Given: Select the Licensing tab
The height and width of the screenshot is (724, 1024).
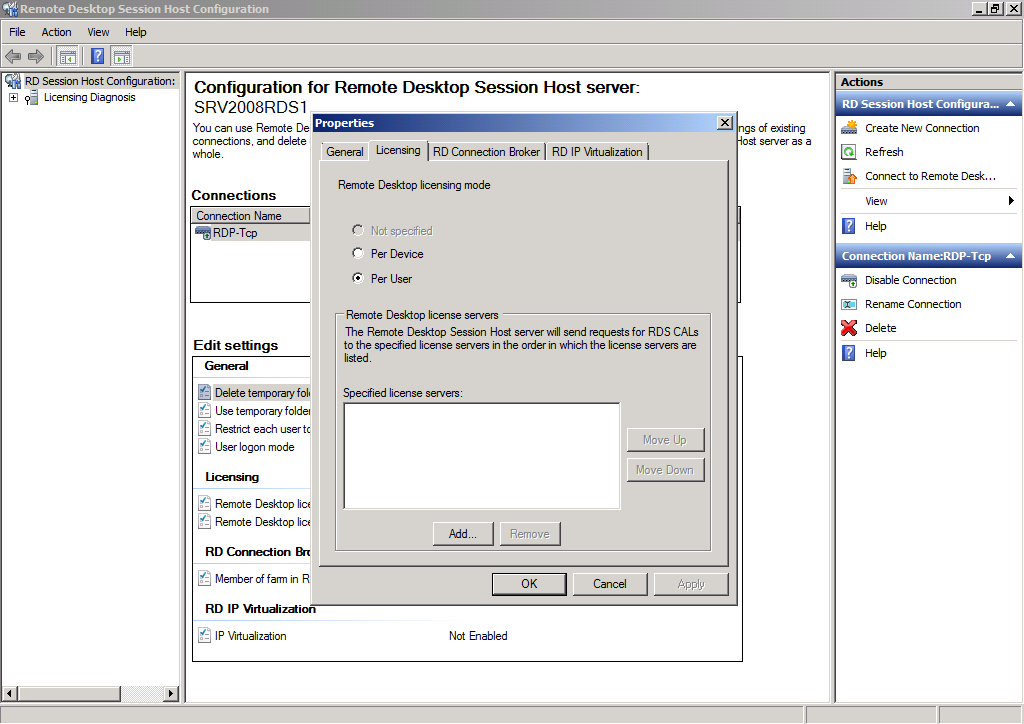Looking at the screenshot, I should [x=398, y=150].
